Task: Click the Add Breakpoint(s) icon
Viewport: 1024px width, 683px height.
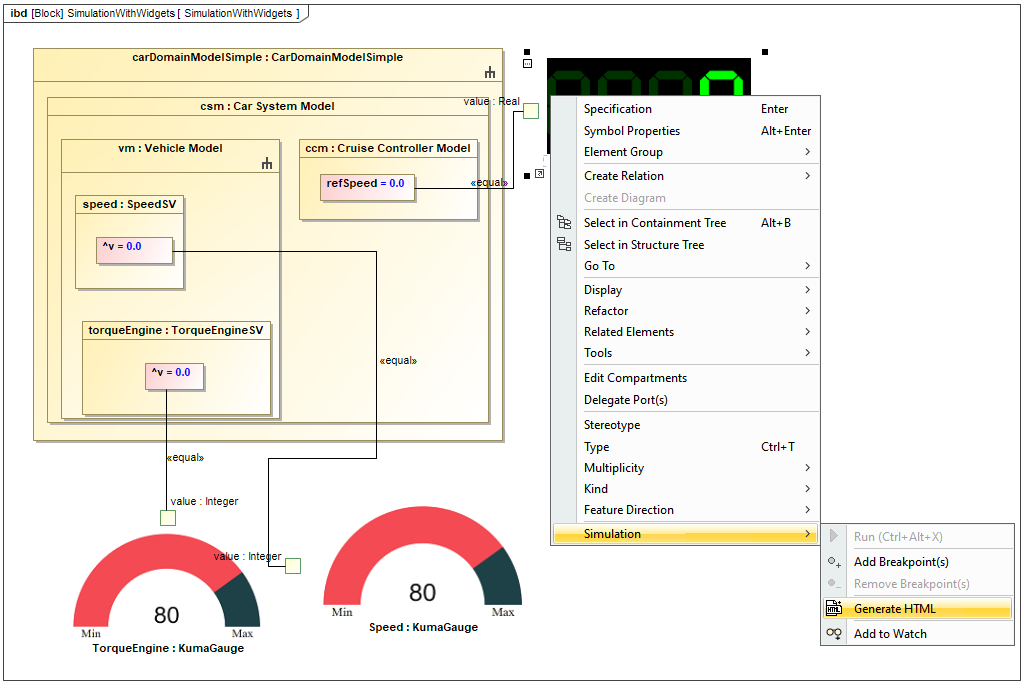Action: 834,562
